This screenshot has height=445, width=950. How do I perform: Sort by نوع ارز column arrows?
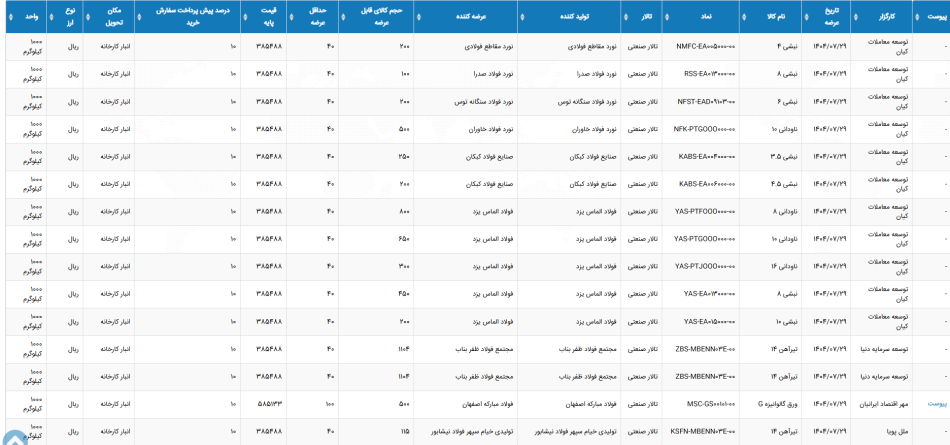tap(52, 16)
